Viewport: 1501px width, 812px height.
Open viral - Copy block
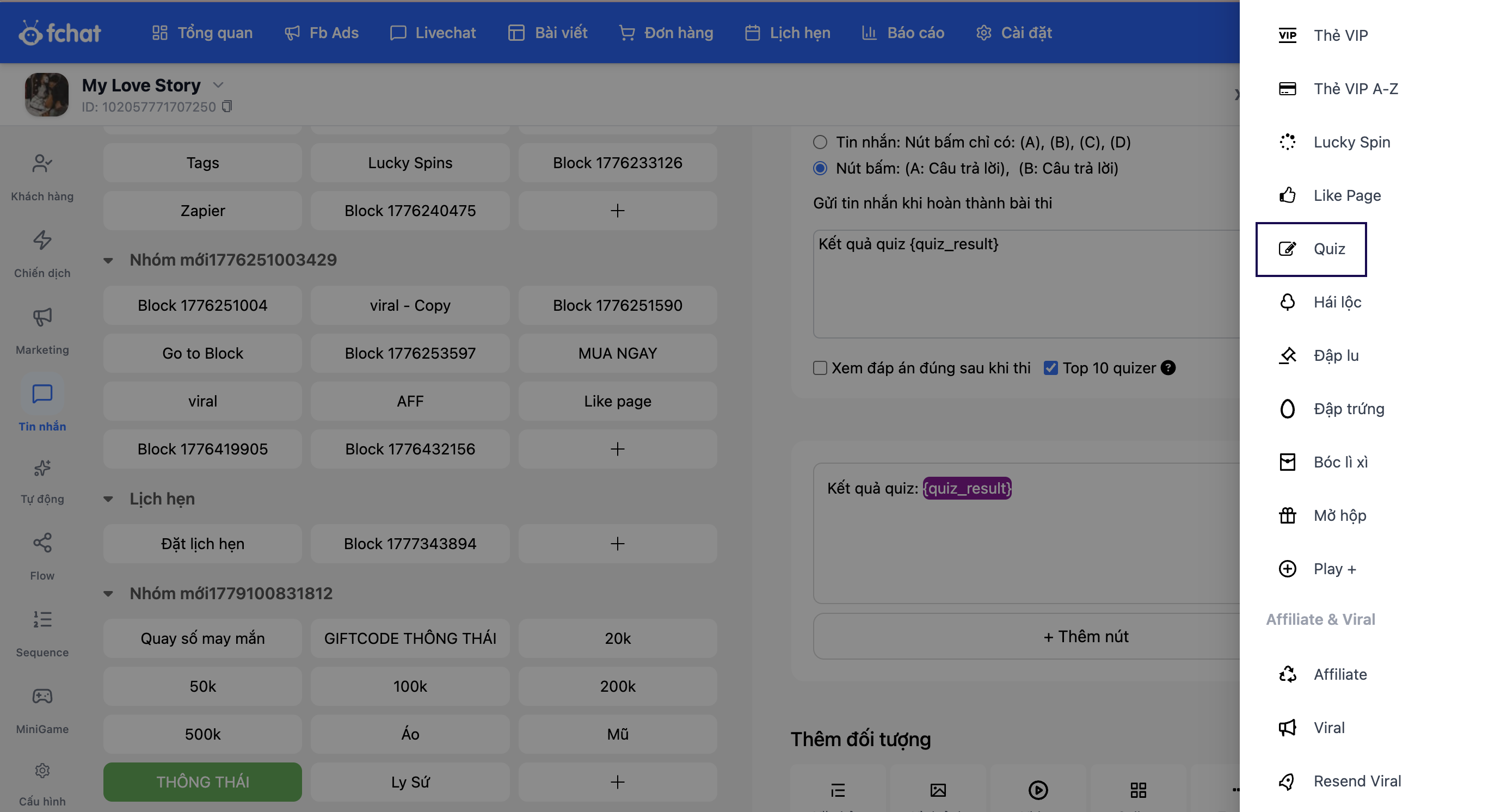410,305
